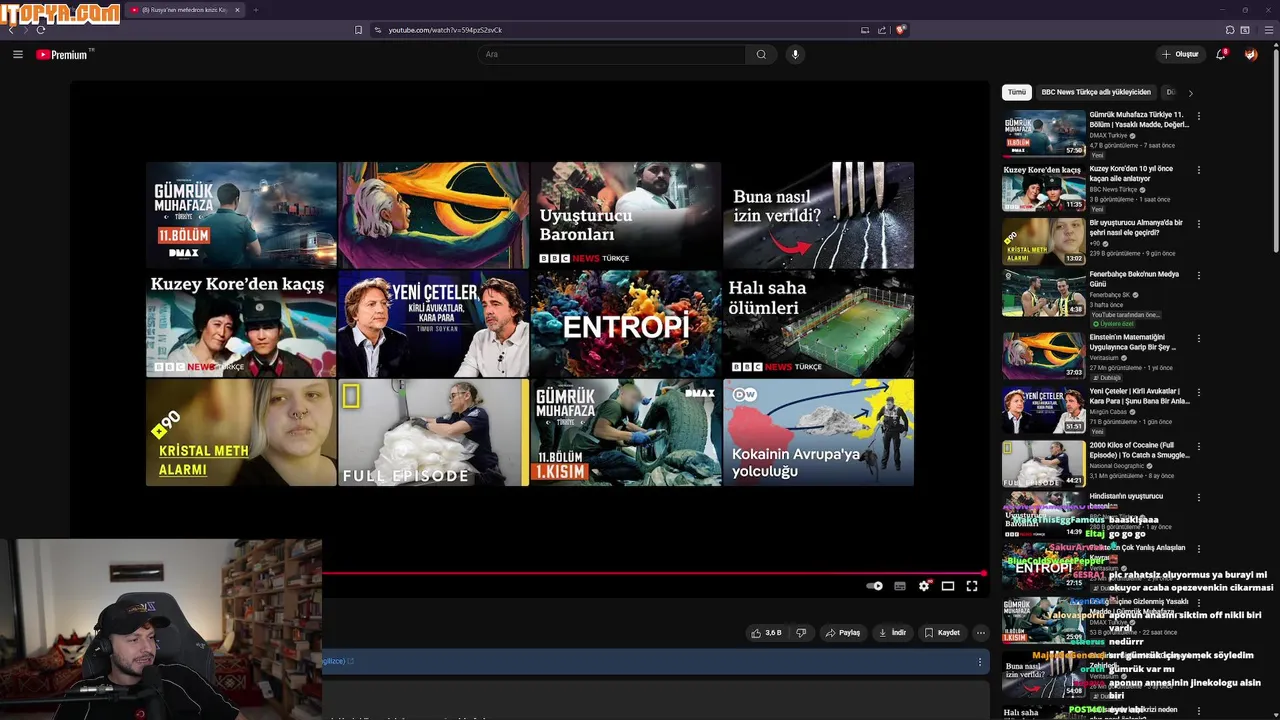Click the youtube.com address bar URL

tap(445, 30)
